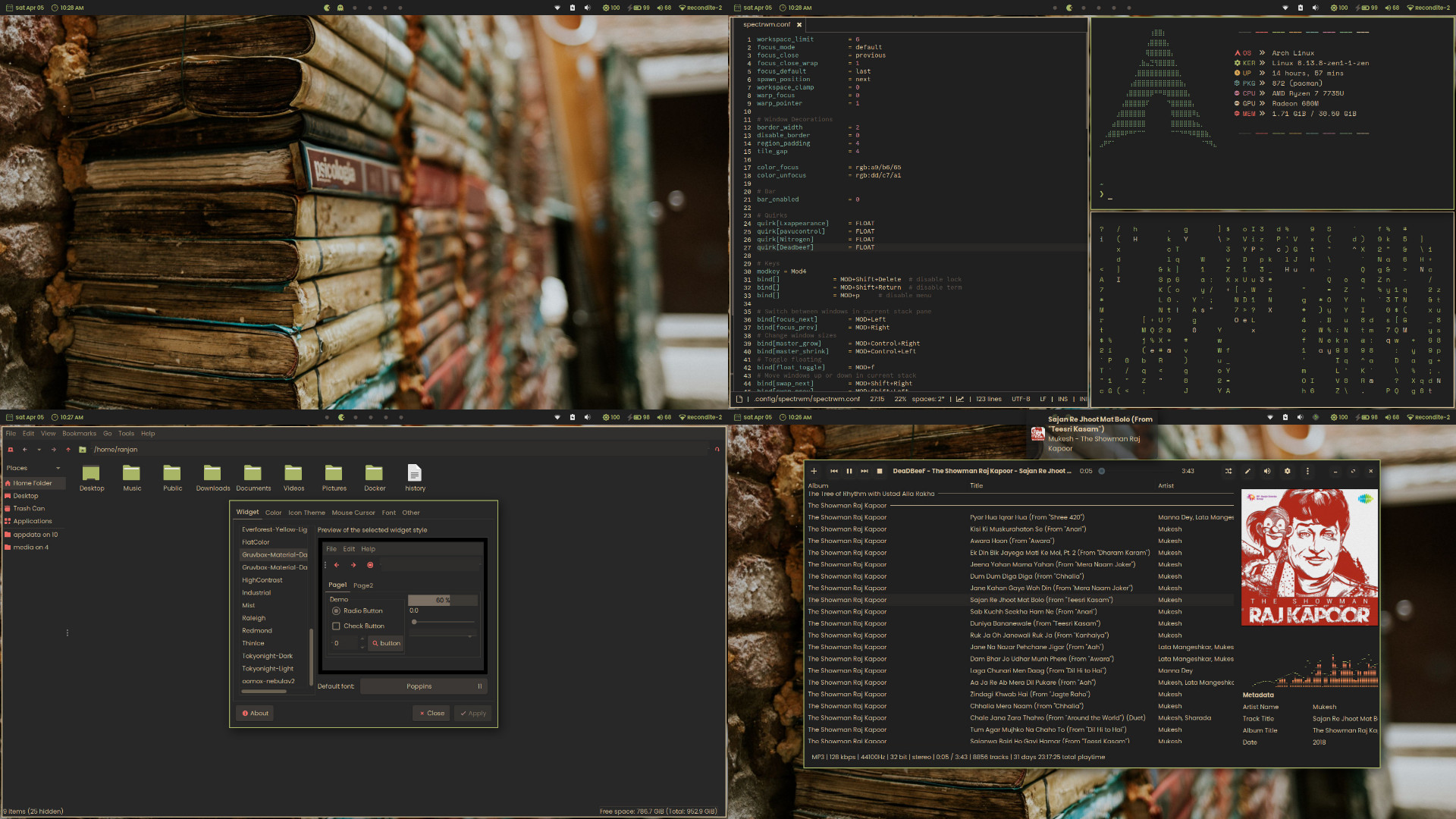Open DeaDBeeF settings gear icon
Image resolution: width=1456 pixels, height=819 pixels.
tap(1287, 471)
